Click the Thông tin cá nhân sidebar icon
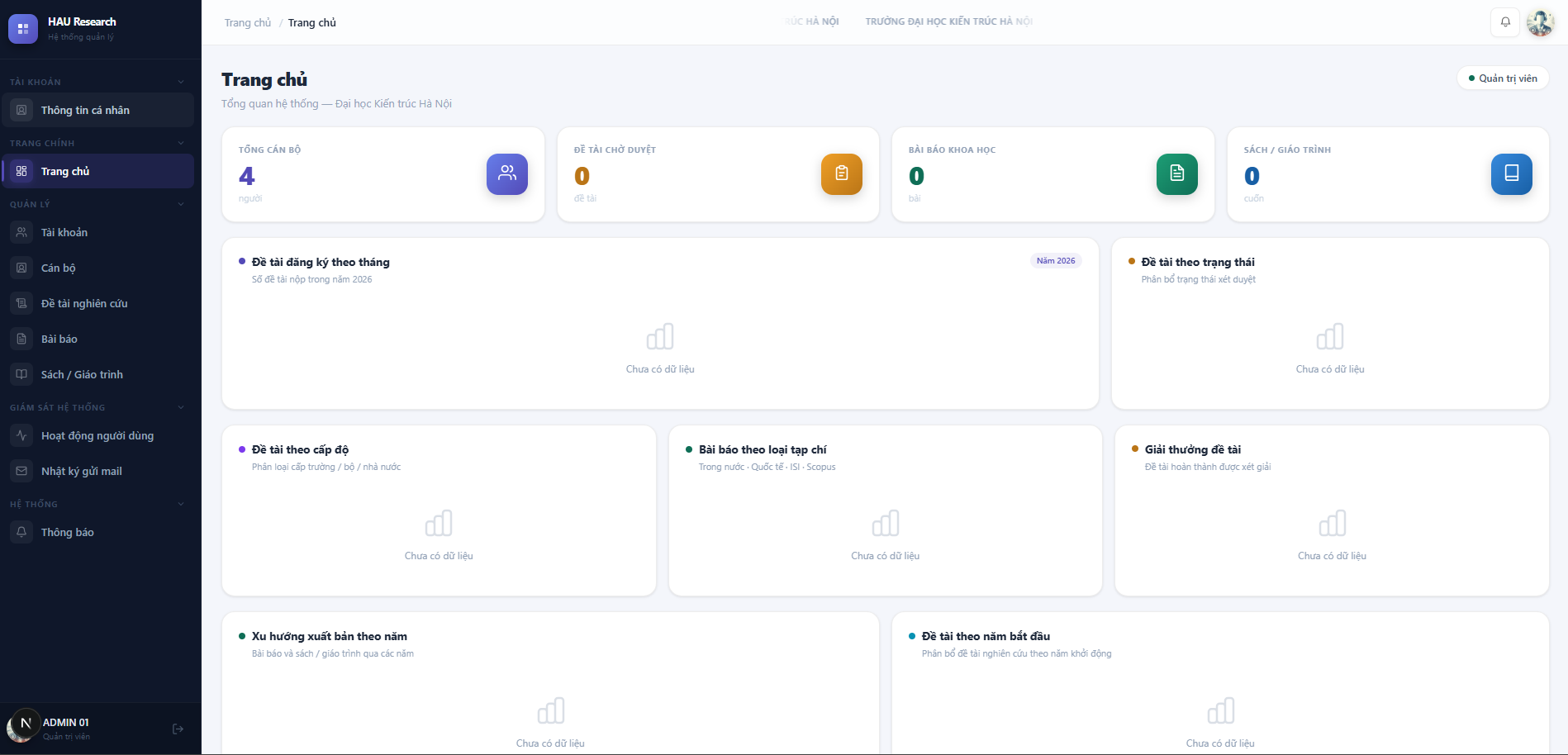The height and width of the screenshot is (755, 1568). tap(21, 110)
